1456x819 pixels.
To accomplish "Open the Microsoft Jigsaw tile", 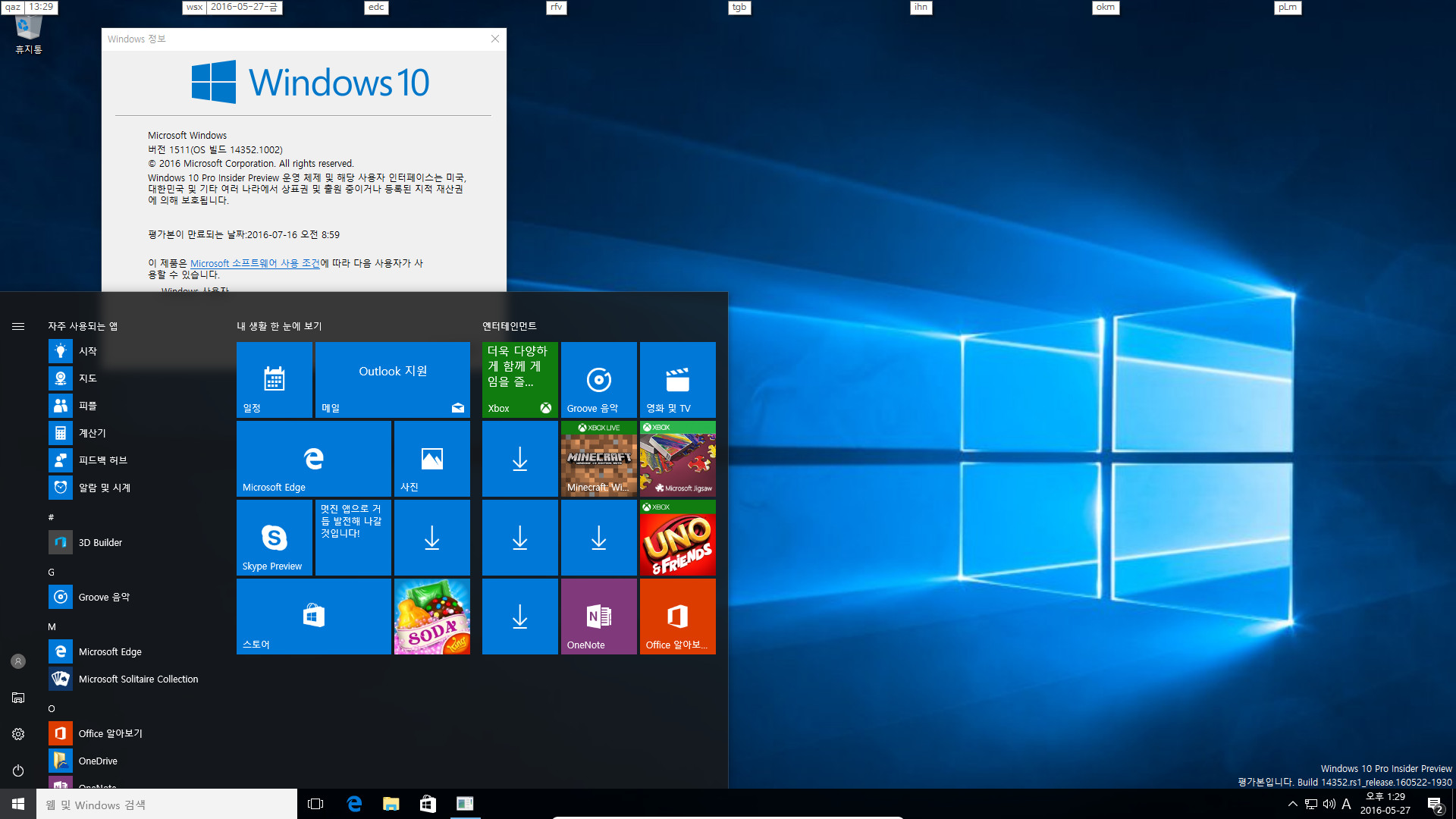I will [678, 459].
